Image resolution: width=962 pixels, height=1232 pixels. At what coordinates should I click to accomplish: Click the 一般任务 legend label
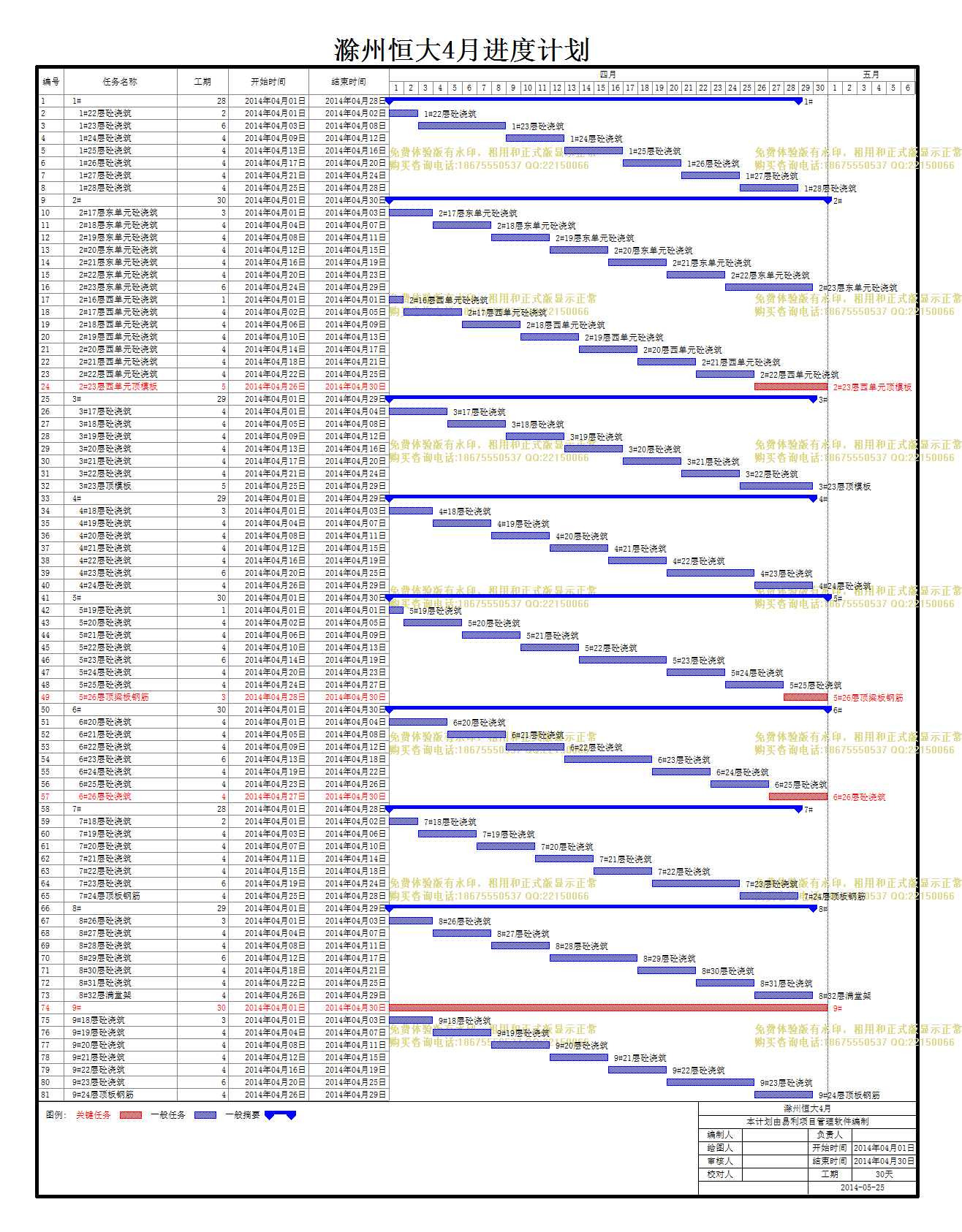click(168, 1115)
